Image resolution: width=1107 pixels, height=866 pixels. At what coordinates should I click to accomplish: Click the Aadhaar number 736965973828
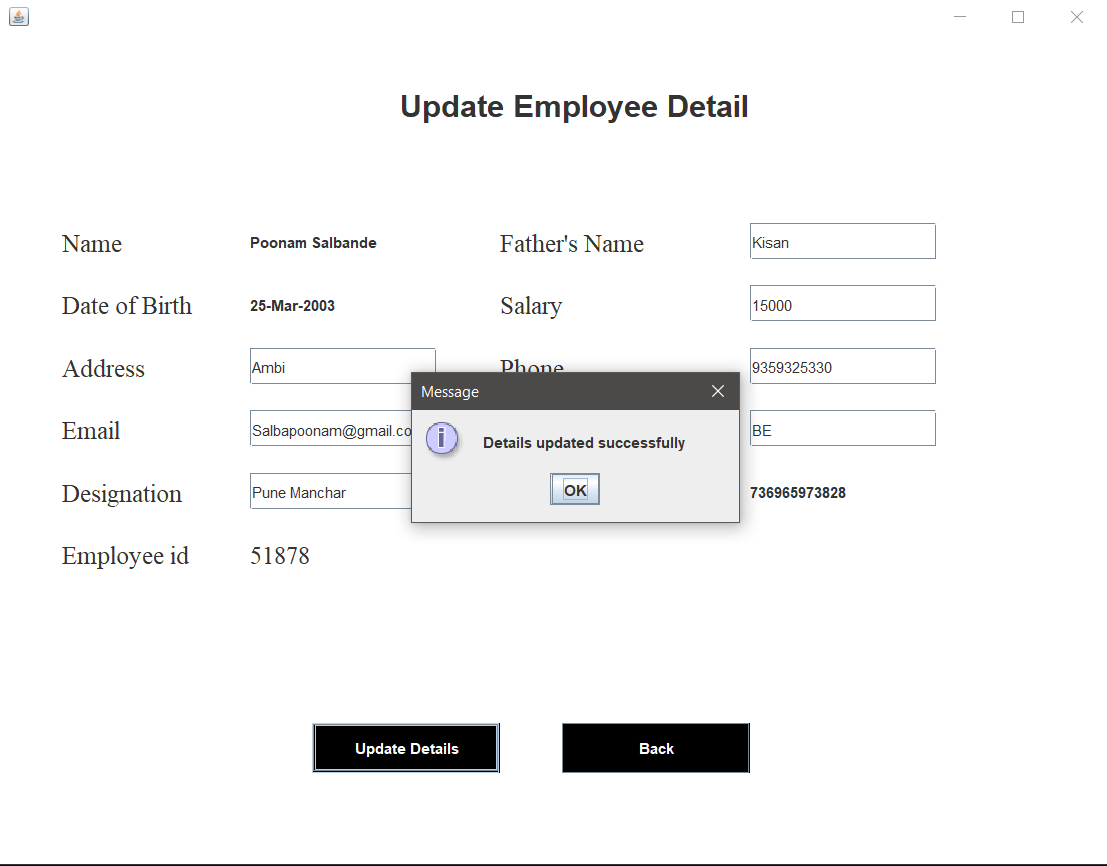(797, 493)
